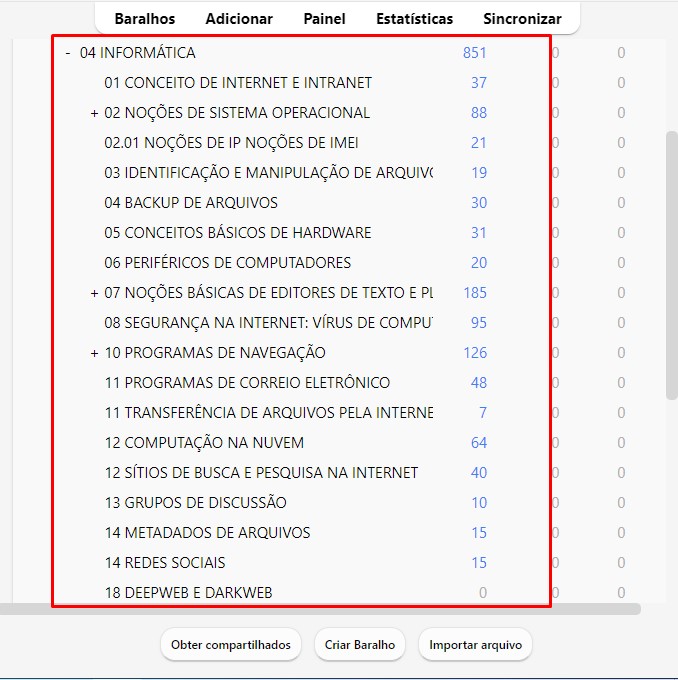Open the Estatísticas tab

coord(414,19)
